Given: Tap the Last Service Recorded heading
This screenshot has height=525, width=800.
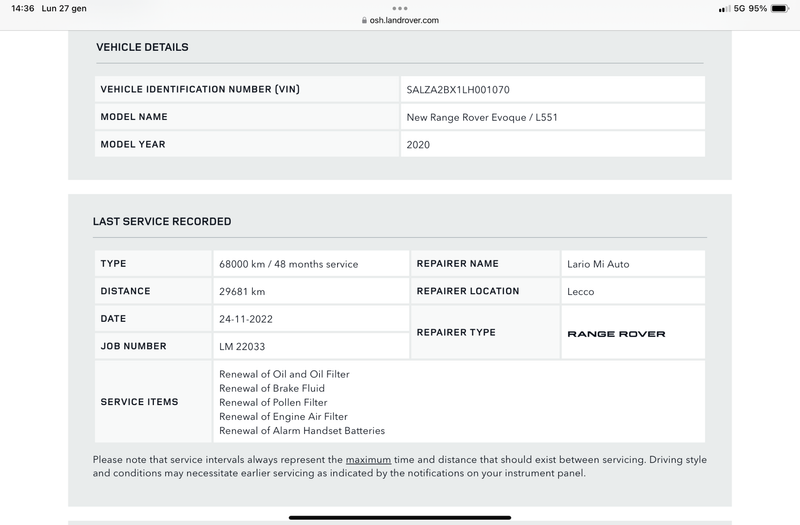Looking at the screenshot, I should 162,221.
